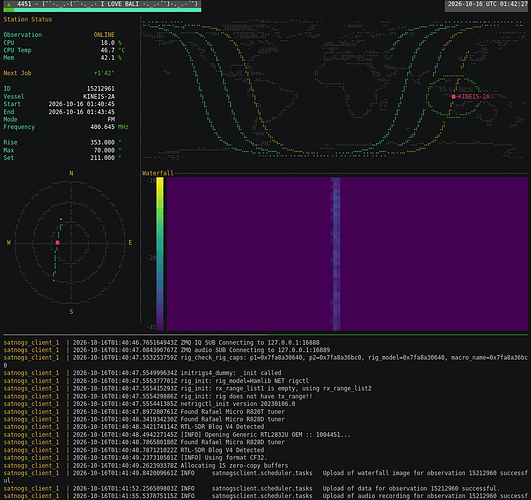Click the blue signal band in the waterfall
Viewport: 531px width, 500px height.
(x=336, y=254)
